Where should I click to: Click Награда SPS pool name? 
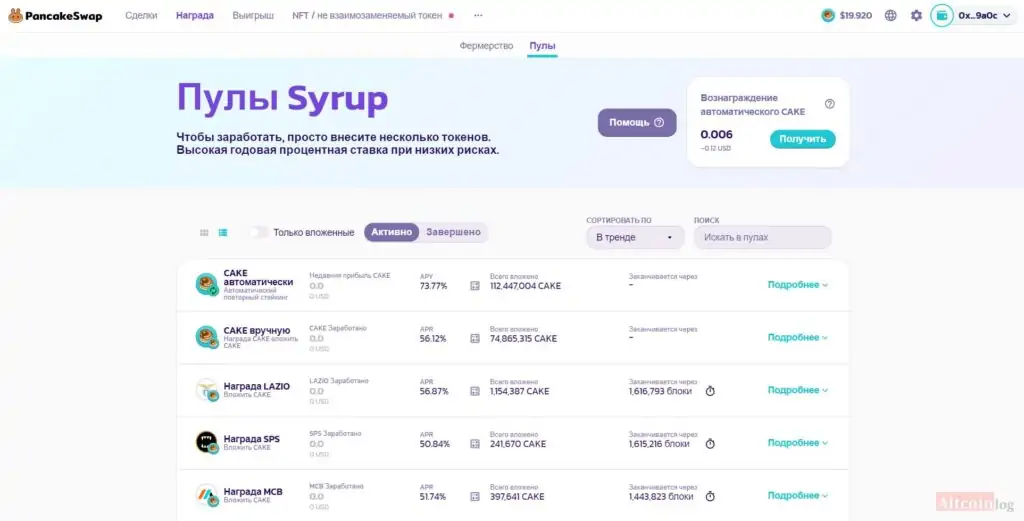tap(251, 439)
